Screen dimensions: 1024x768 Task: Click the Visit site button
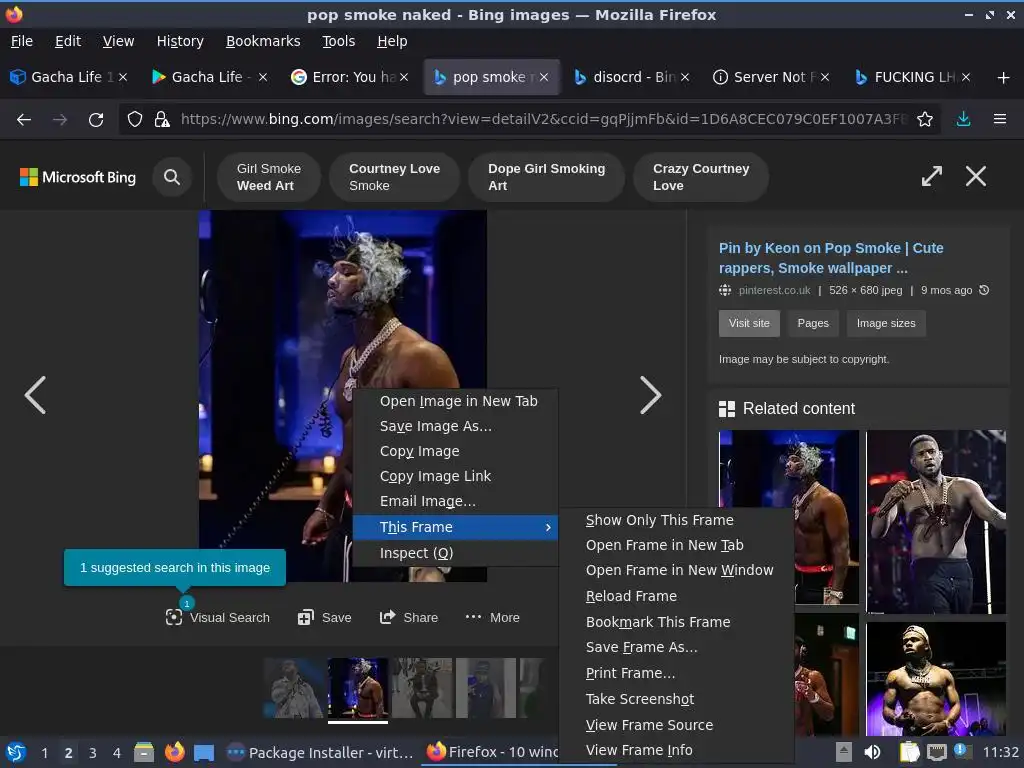pos(749,323)
